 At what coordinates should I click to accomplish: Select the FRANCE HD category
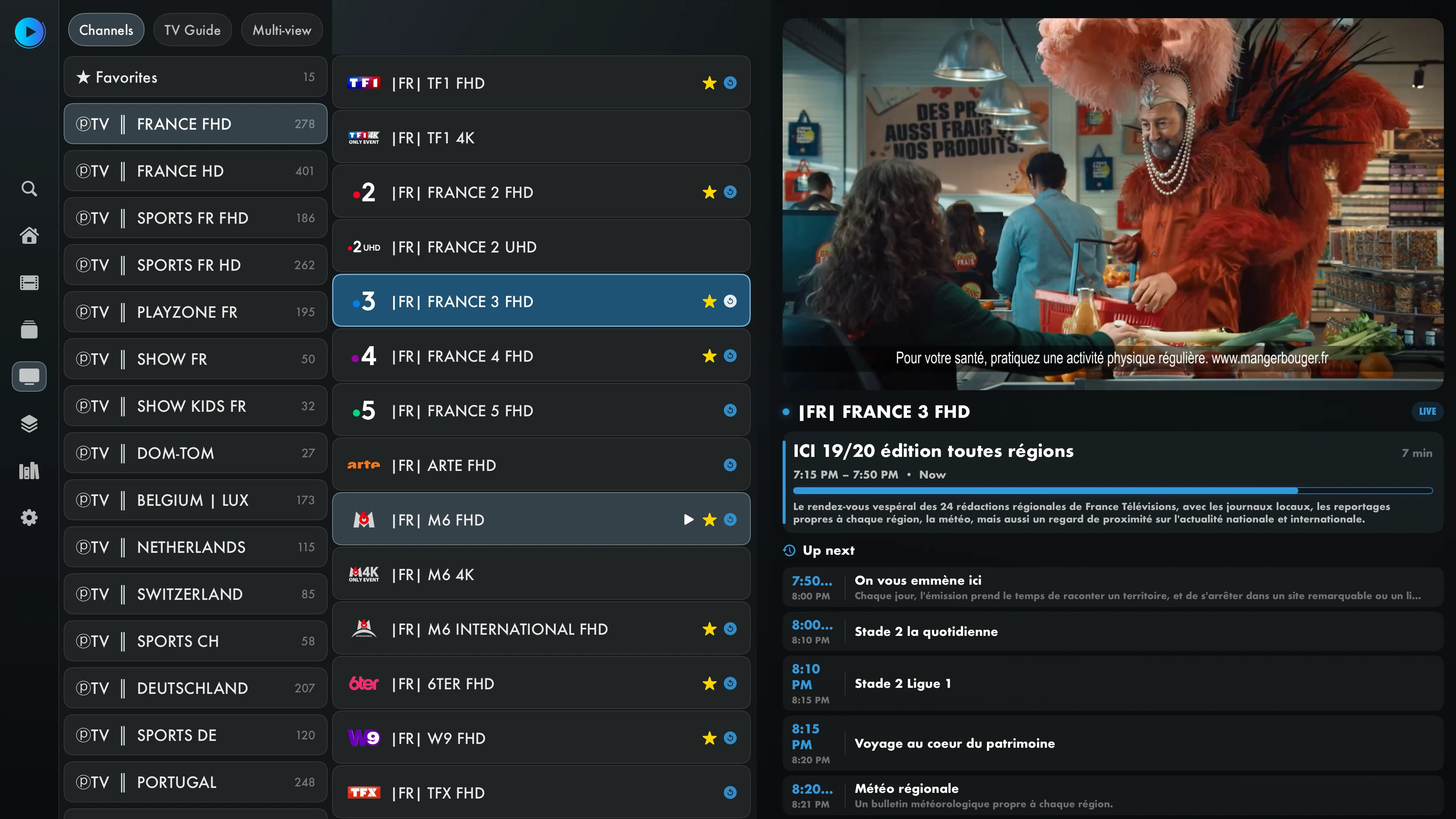pos(196,171)
